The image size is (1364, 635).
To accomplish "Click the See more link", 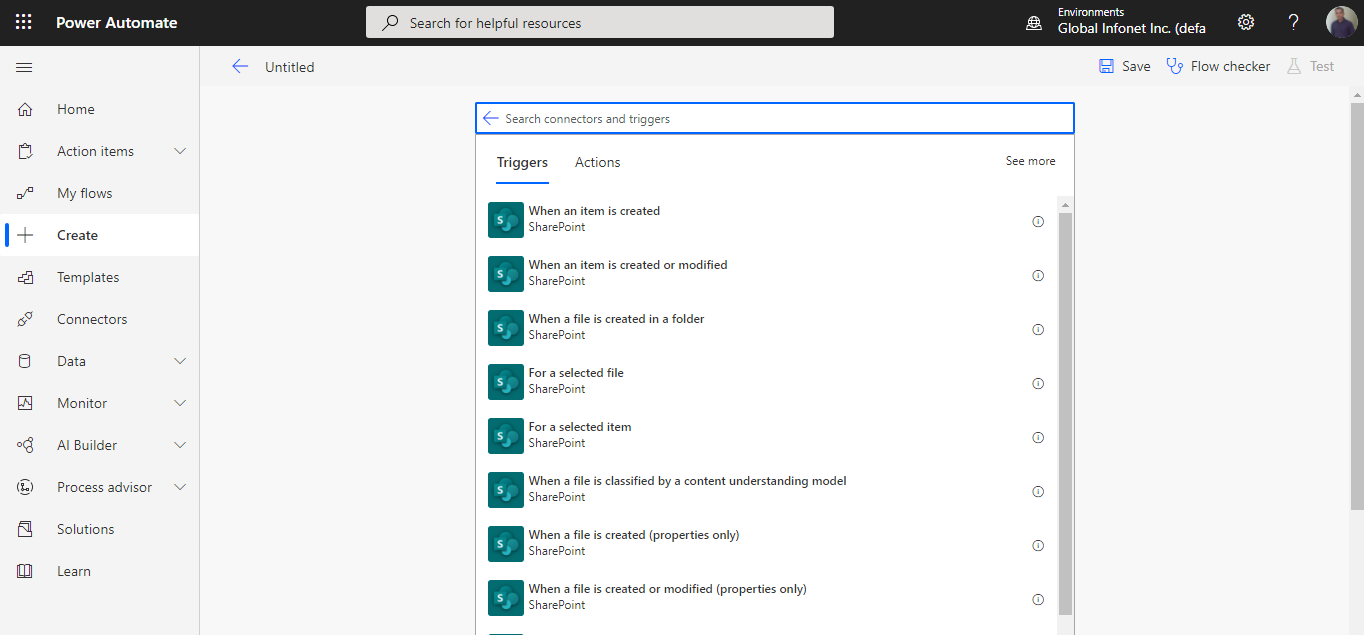I will pyautogui.click(x=1030, y=160).
